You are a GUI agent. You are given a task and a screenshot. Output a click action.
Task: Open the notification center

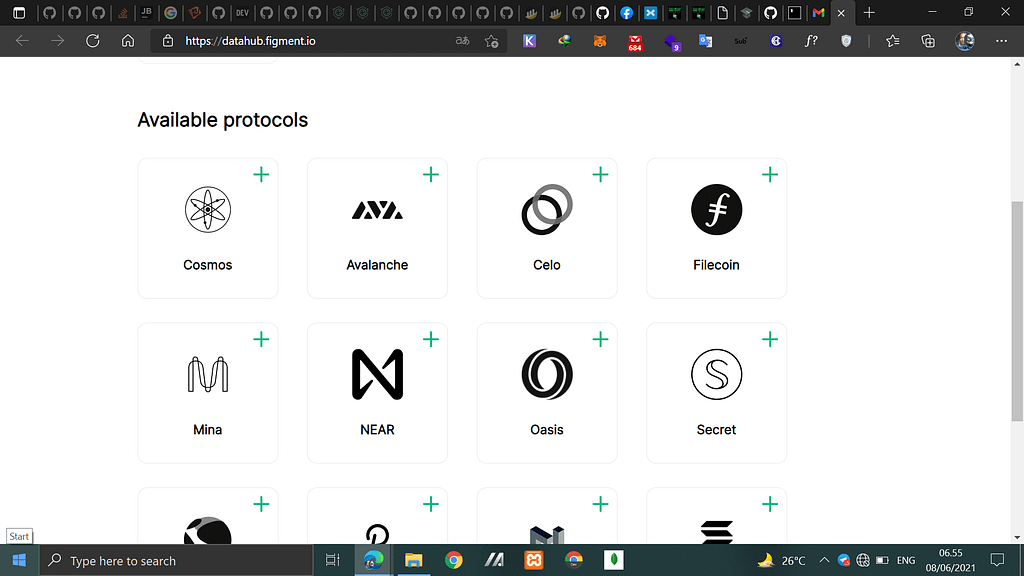click(x=997, y=560)
